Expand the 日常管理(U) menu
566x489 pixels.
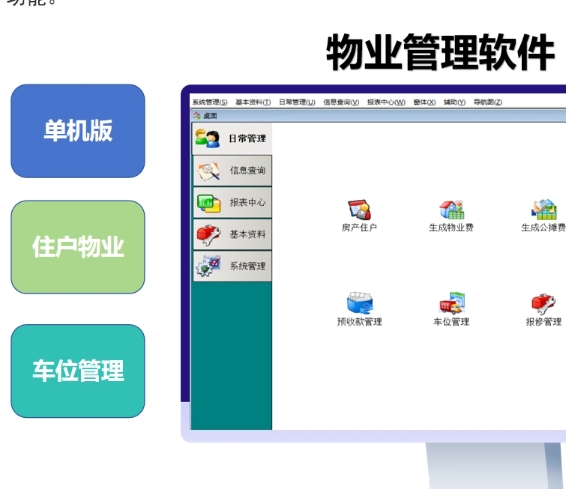(x=297, y=102)
